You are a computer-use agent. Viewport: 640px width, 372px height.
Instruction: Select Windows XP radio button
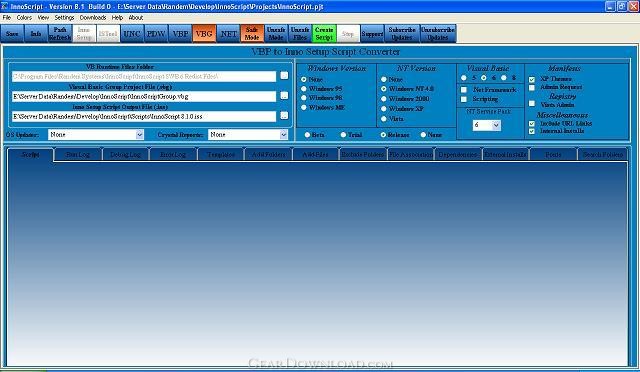point(384,109)
